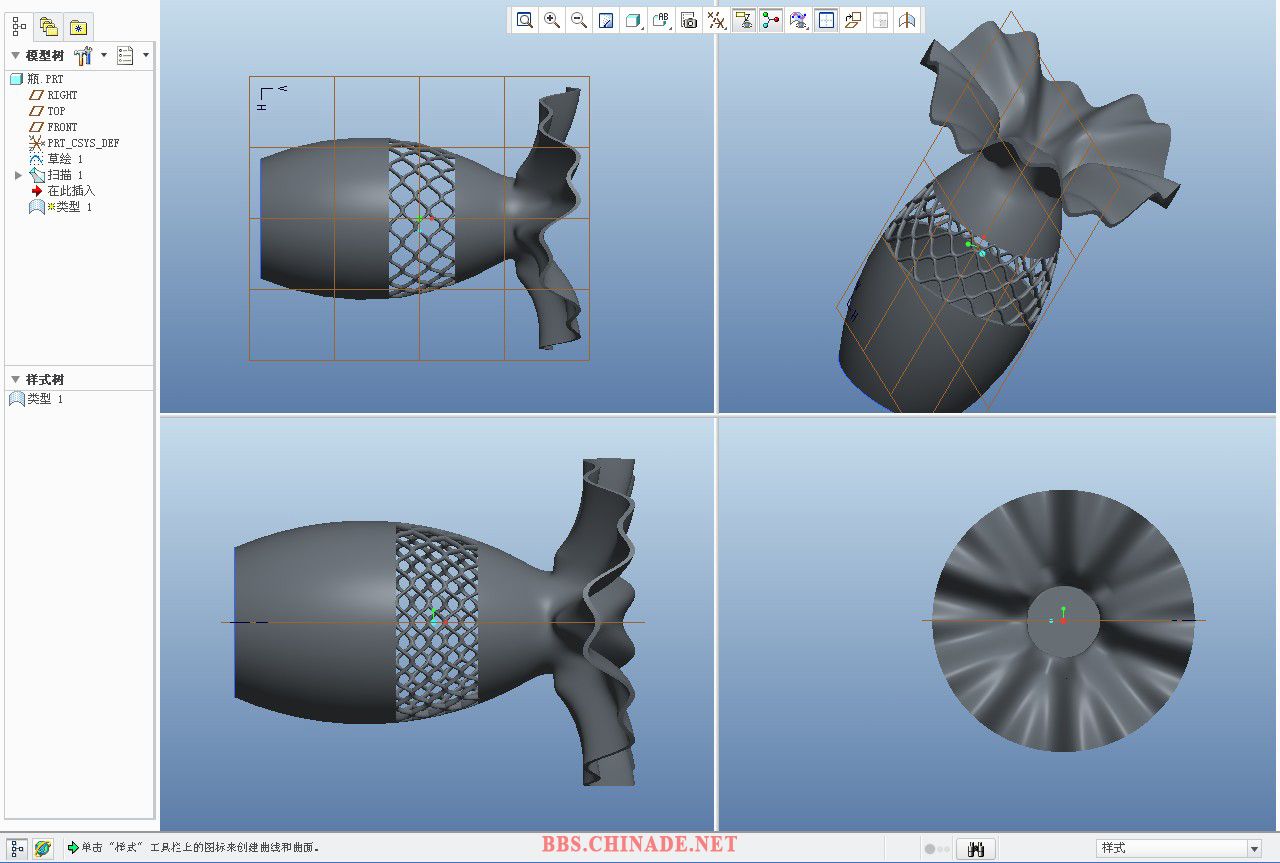
Task: Expand the 扫描 1 feature node
Action: (18, 175)
